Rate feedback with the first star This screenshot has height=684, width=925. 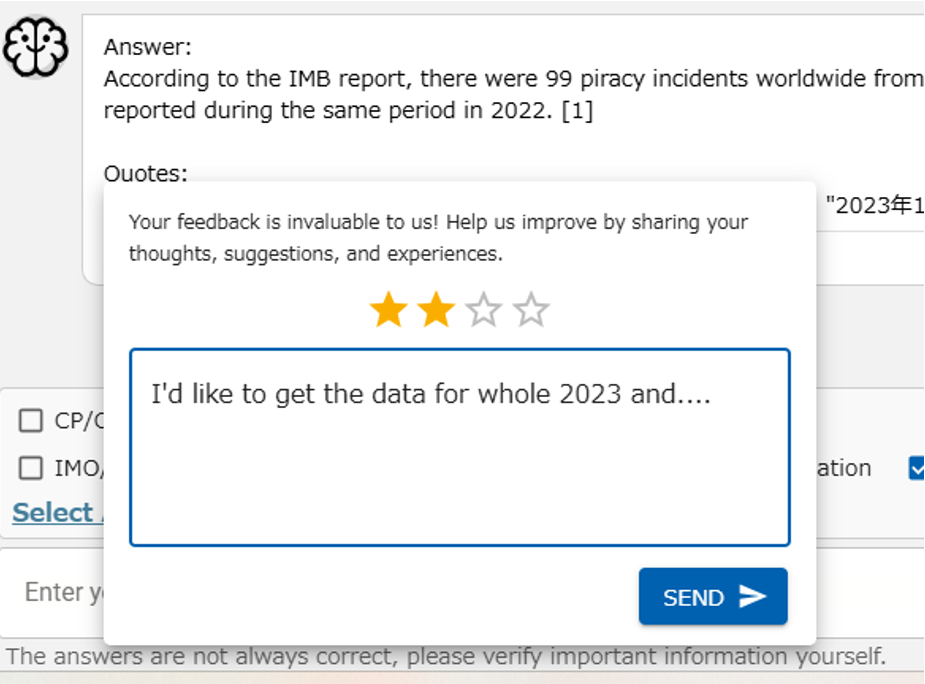point(388,311)
